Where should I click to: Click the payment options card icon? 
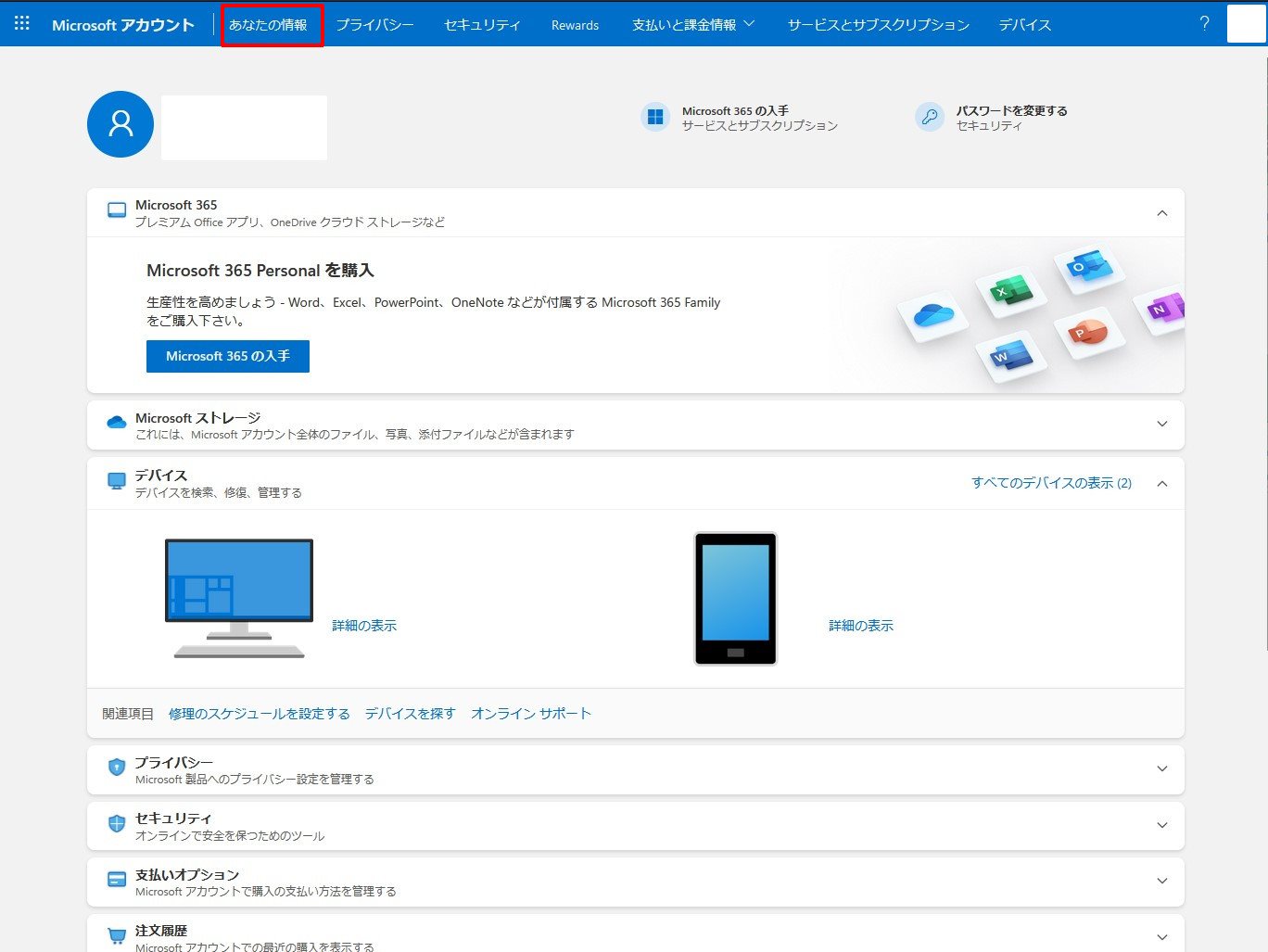(117, 880)
